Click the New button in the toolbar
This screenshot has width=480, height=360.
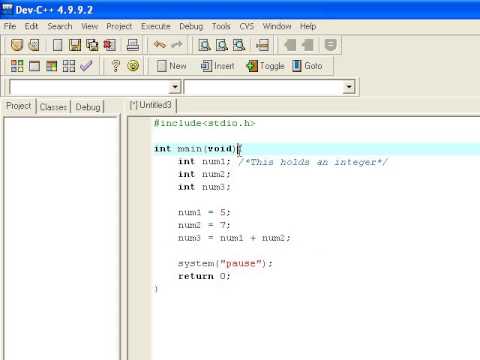[x=171, y=66]
